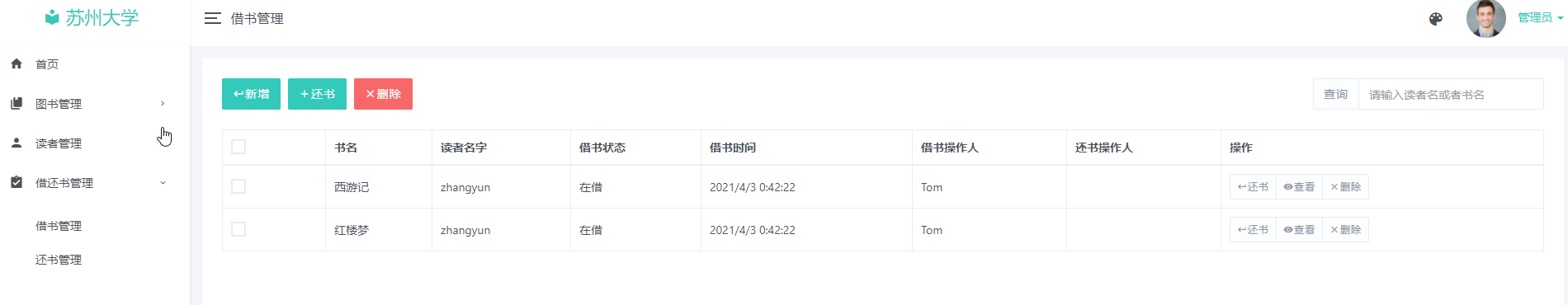Click the 读者管理 person icon

[x=17, y=143]
